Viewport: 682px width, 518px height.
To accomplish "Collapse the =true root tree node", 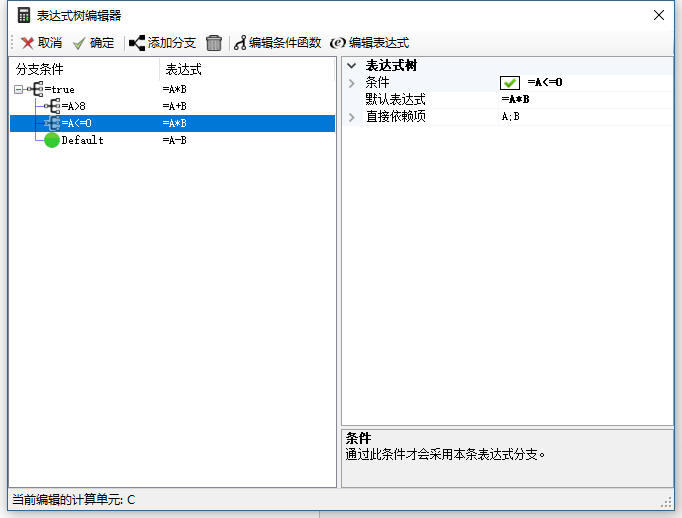I will pyautogui.click(x=19, y=89).
